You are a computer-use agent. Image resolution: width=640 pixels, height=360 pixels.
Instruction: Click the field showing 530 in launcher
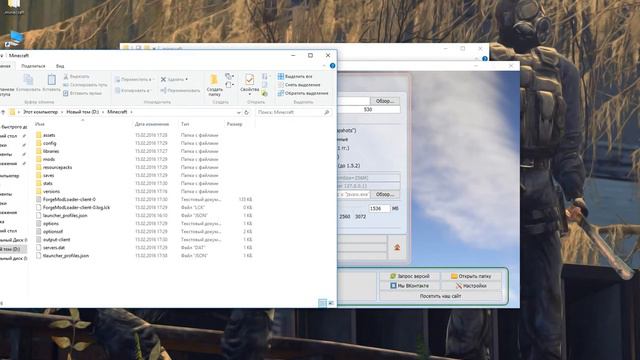point(368,110)
